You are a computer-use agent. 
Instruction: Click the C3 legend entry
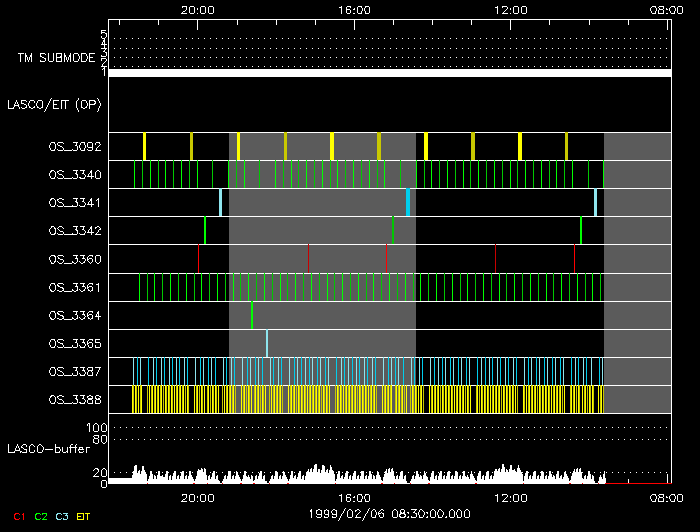tap(62, 516)
